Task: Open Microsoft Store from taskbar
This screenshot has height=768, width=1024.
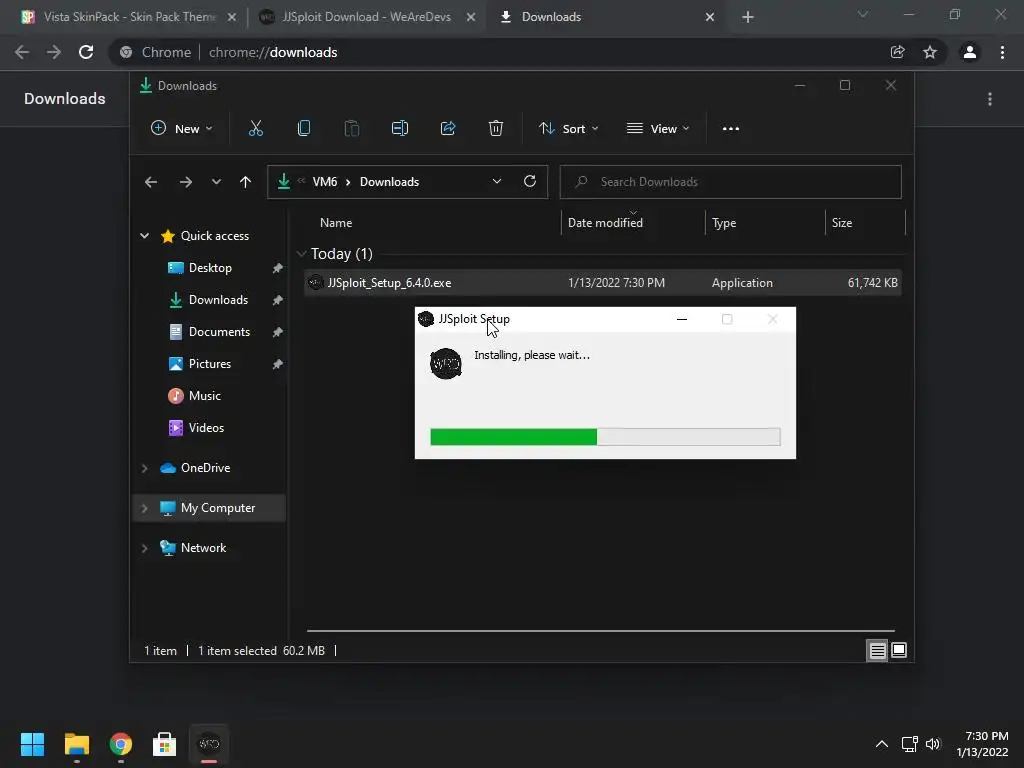Action: point(165,744)
